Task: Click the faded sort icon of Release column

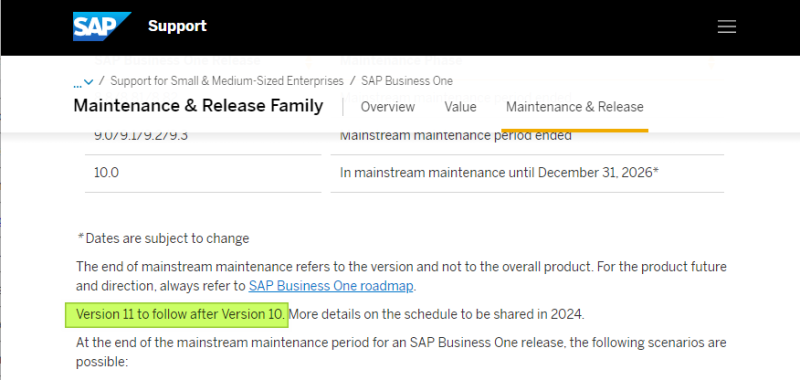Action: point(308,63)
